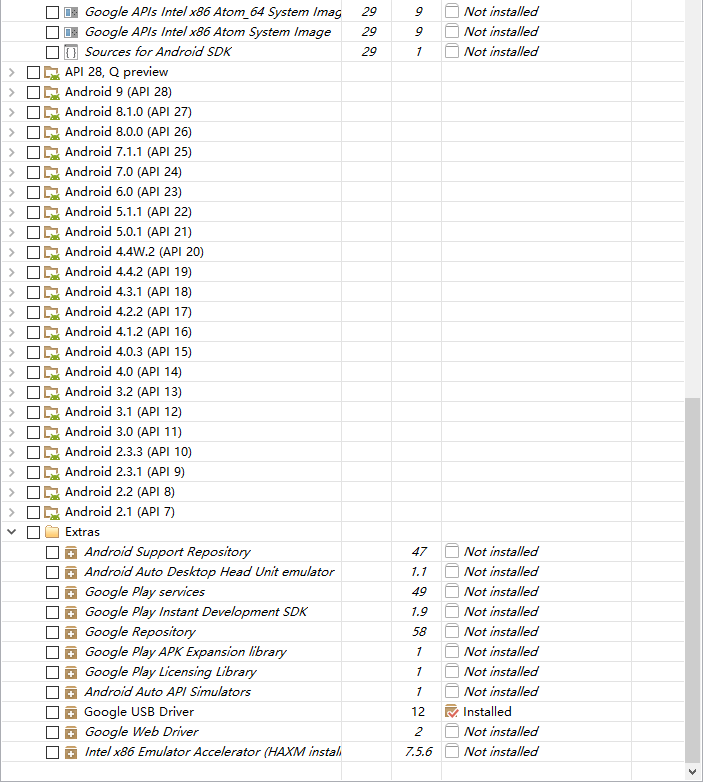Image resolution: width=703 pixels, height=782 pixels.
Task: Click the Android 8.1.0 (API 27) folder icon
Action: pyautogui.click(x=52, y=112)
